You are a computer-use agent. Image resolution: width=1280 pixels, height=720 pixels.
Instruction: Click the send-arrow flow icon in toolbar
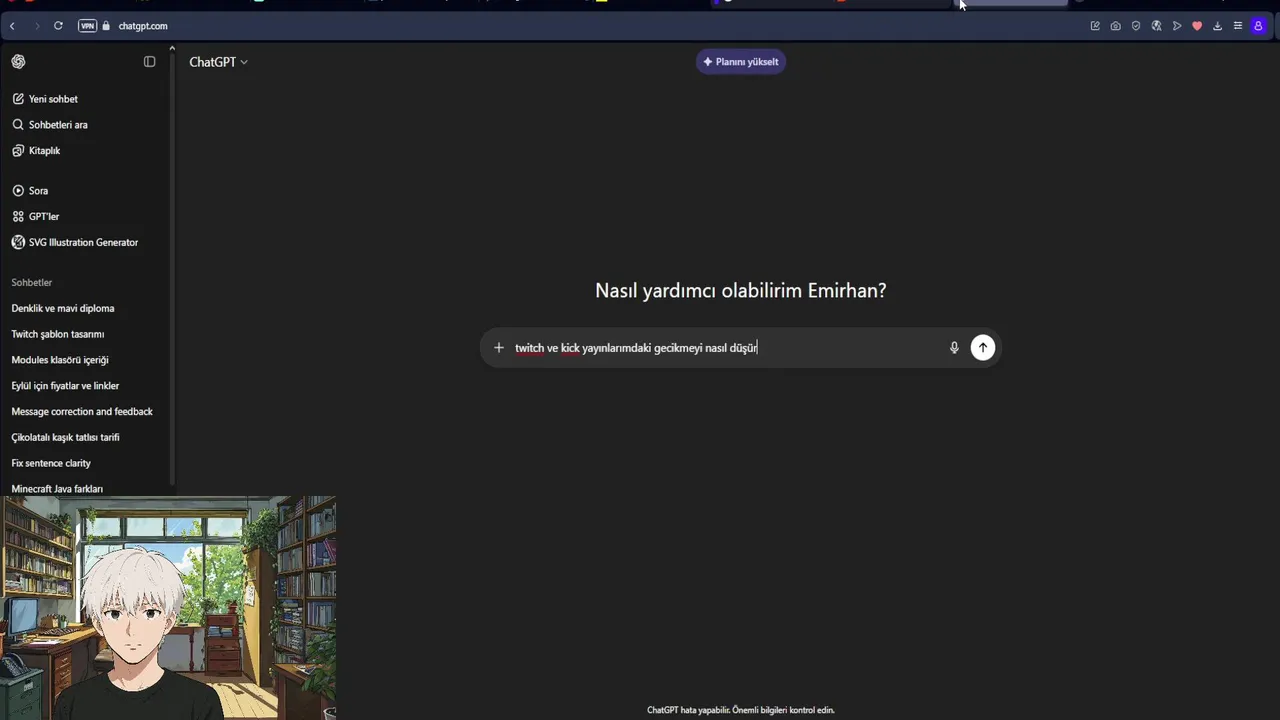[1177, 26]
